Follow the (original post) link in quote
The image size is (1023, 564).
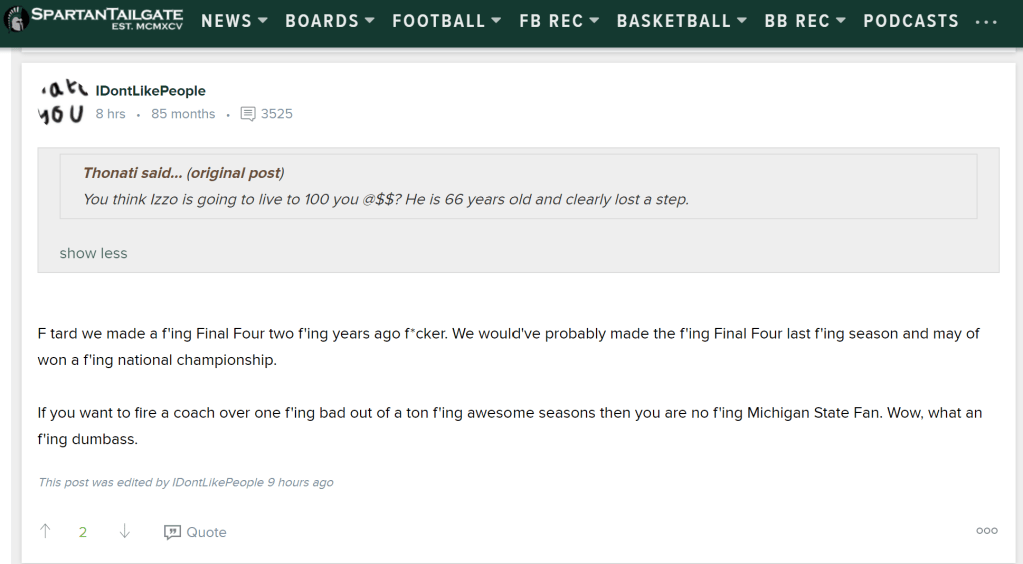[234, 173]
